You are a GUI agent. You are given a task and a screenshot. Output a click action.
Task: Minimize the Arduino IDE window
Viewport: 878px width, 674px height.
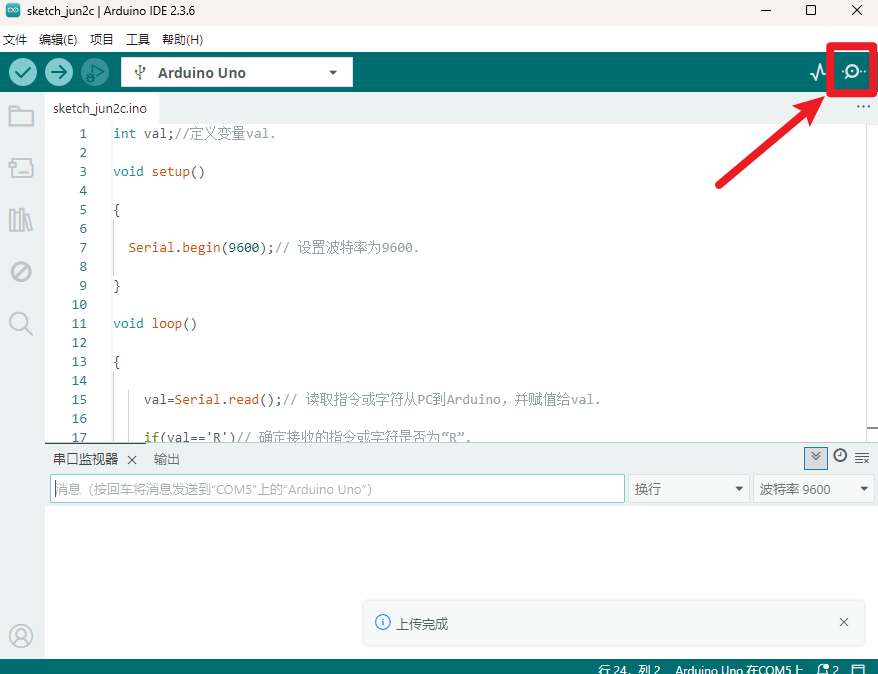pos(766,10)
